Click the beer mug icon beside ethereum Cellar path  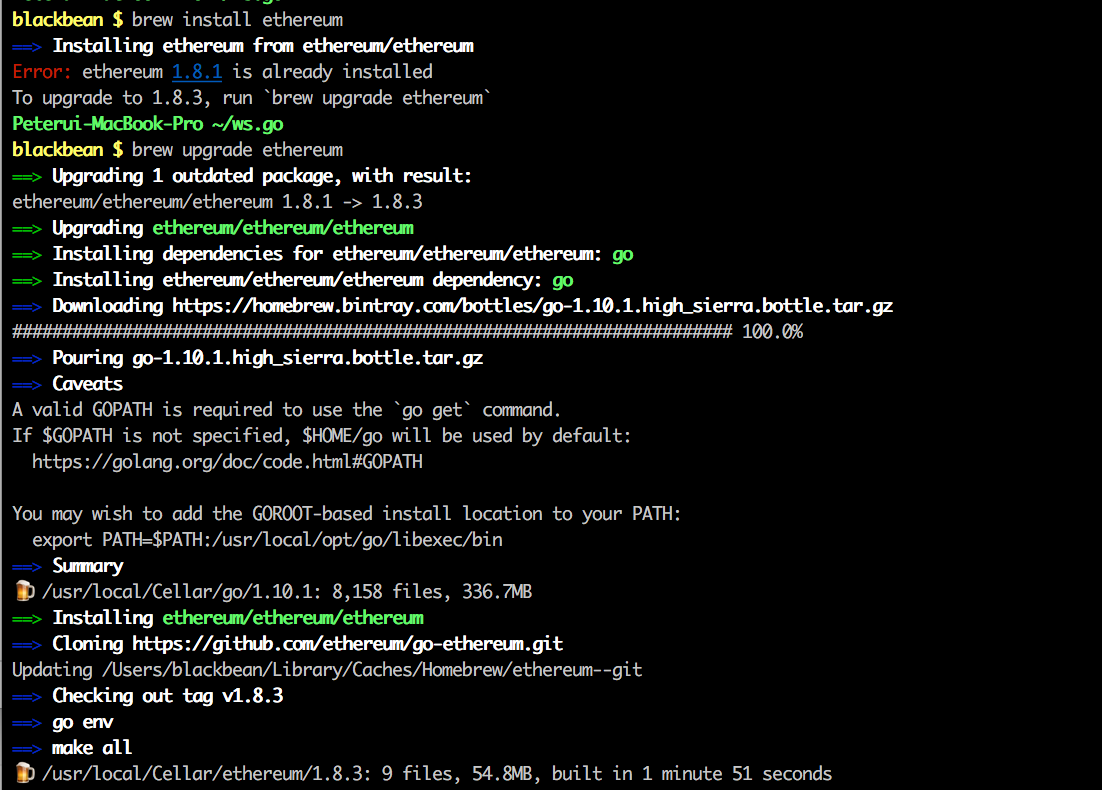[x=25, y=773]
